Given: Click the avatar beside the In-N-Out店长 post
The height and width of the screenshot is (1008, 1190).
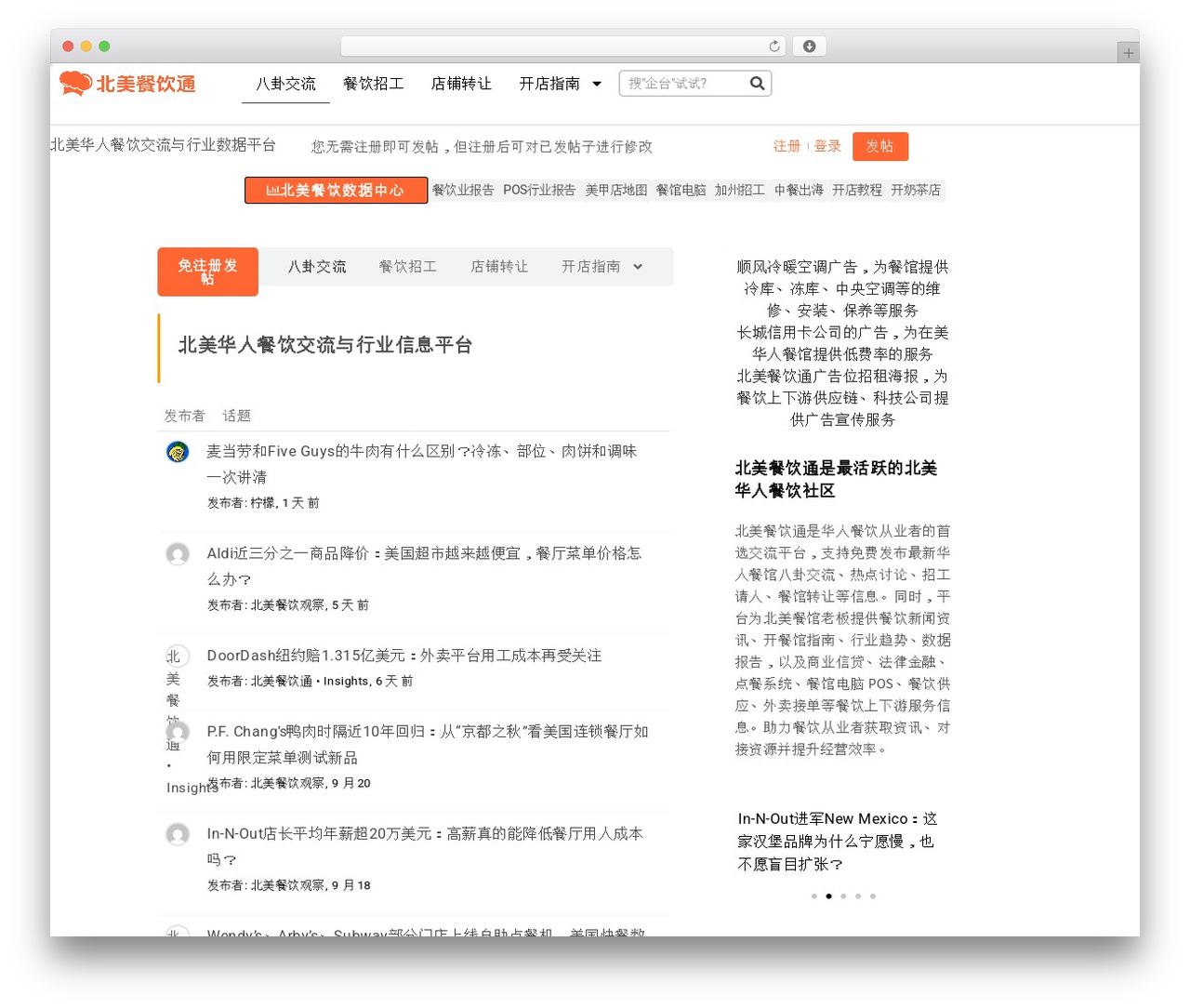Looking at the screenshot, I should pos(178,835).
